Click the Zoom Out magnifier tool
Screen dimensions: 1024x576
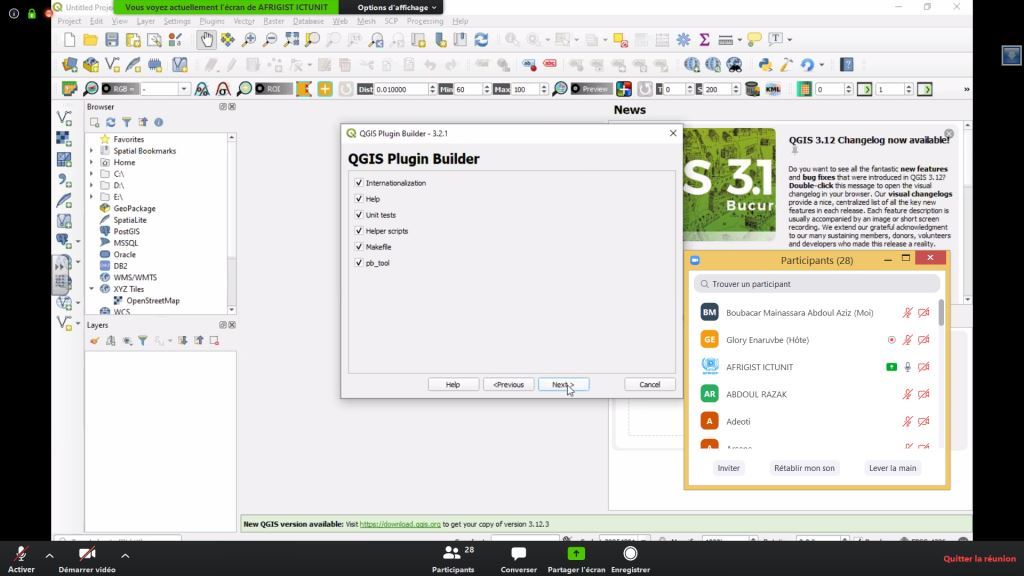coord(270,40)
